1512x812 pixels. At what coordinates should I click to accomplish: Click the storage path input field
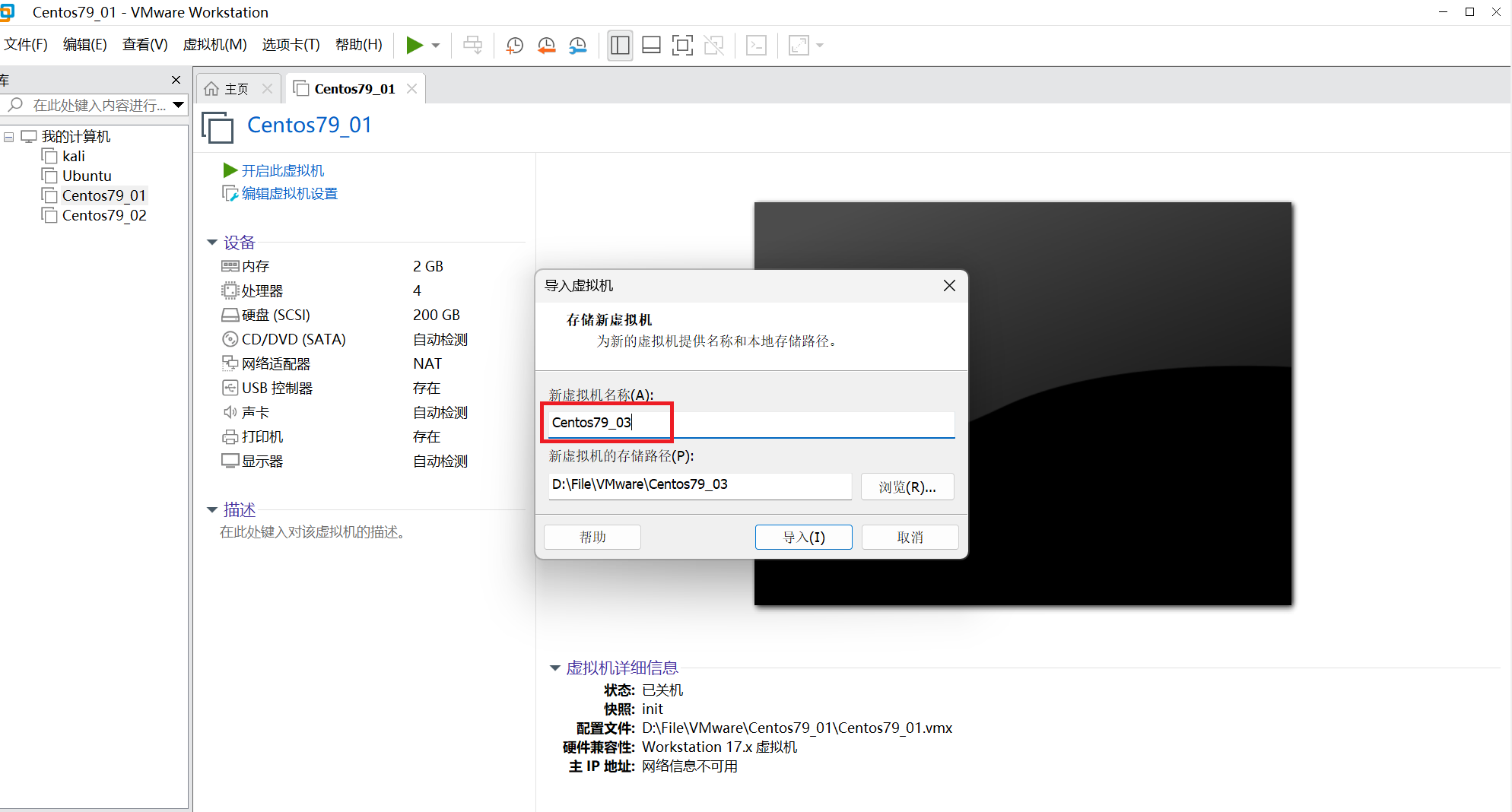tap(700, 485)
